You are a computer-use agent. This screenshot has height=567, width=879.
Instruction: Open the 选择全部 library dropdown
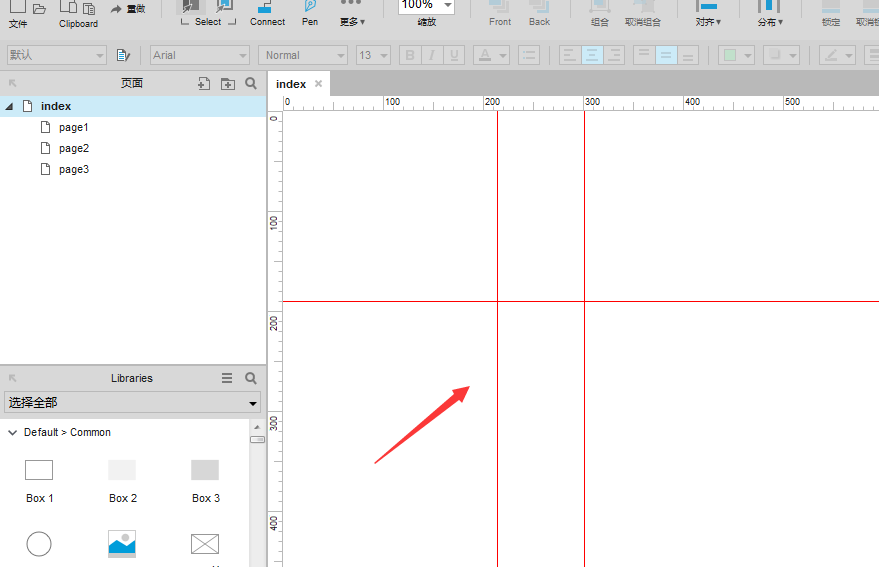point(132,403)
